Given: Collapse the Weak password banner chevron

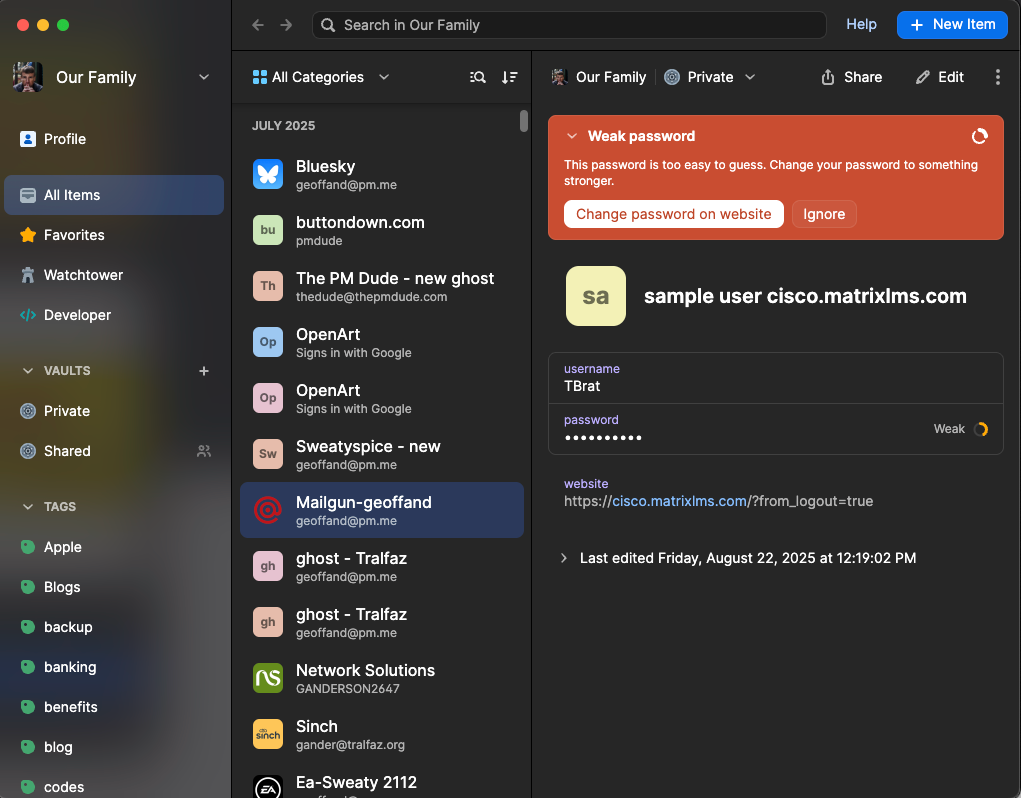Looking at the screenshot, I should pyautogui.click(x=572, y=136).
